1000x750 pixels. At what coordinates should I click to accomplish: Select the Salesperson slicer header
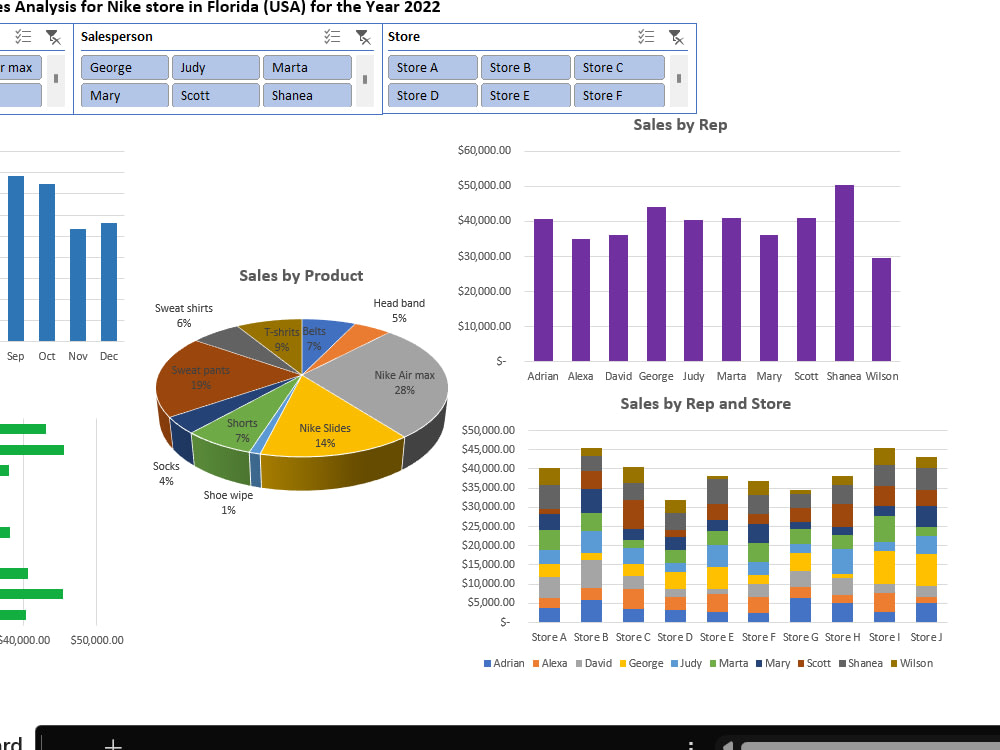tap(117, 37)
